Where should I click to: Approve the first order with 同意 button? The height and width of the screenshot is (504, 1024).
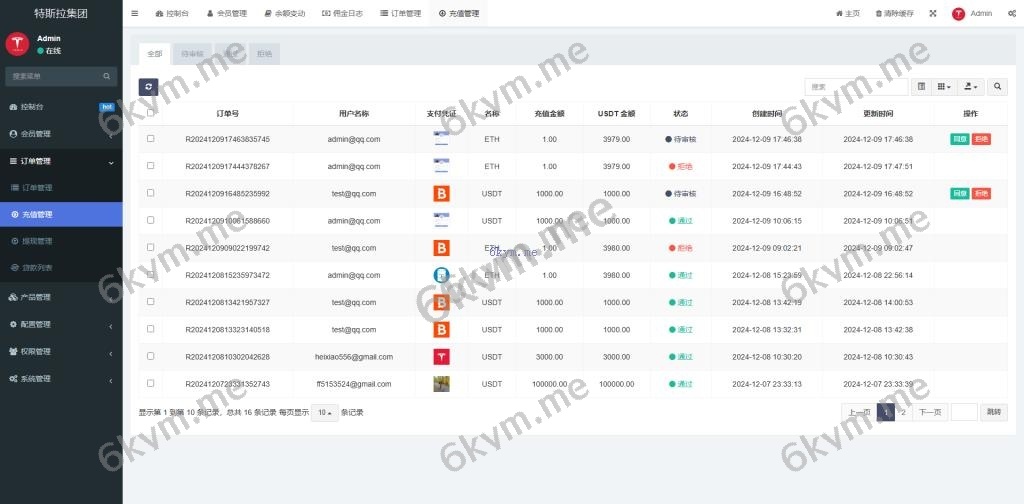[x=959, y=139]
